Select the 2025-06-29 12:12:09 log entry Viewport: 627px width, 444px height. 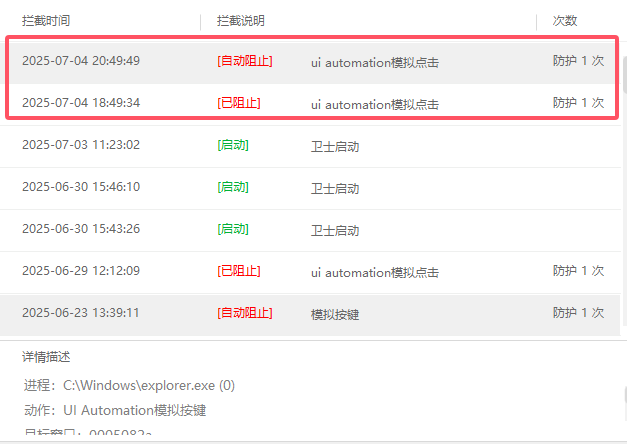click(81, 271)
